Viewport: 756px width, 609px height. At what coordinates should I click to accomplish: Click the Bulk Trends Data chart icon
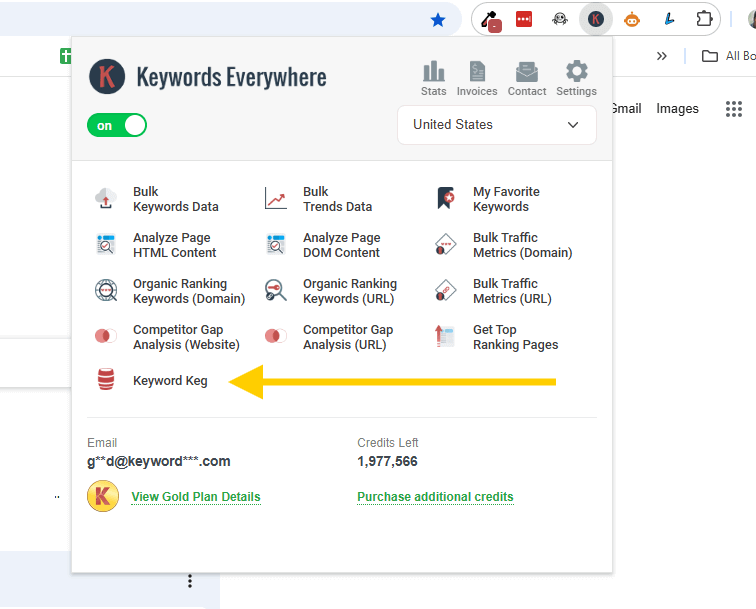click(276, 199)
